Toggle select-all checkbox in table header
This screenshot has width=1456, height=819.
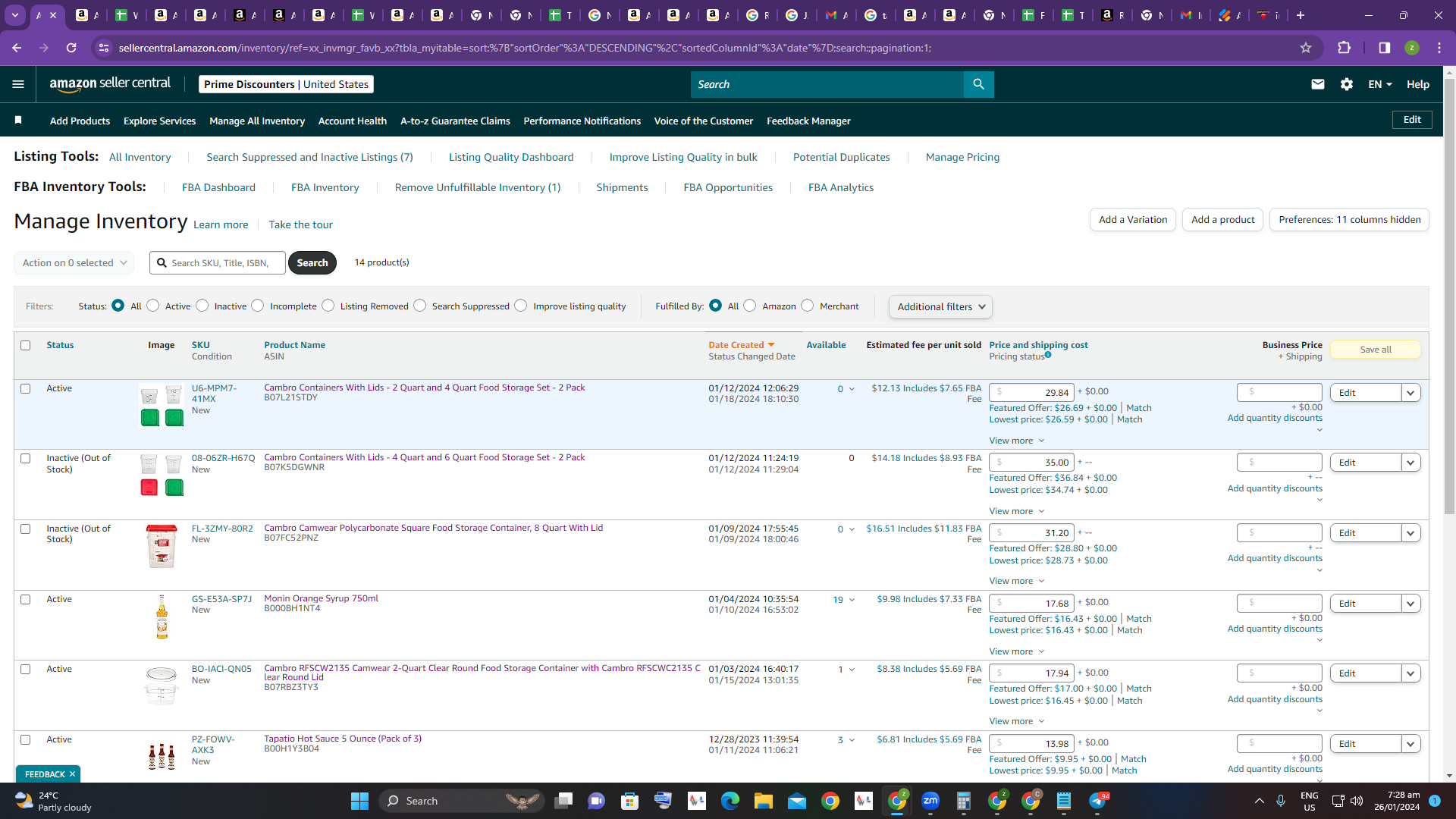tap(25, 345)
